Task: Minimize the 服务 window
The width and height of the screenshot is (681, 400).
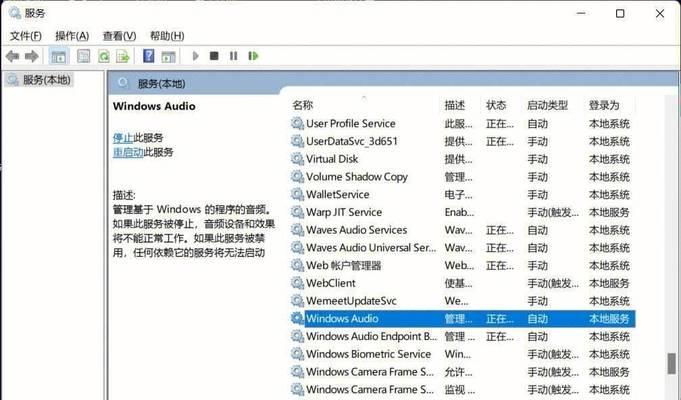Action: [x=581, y=14]
